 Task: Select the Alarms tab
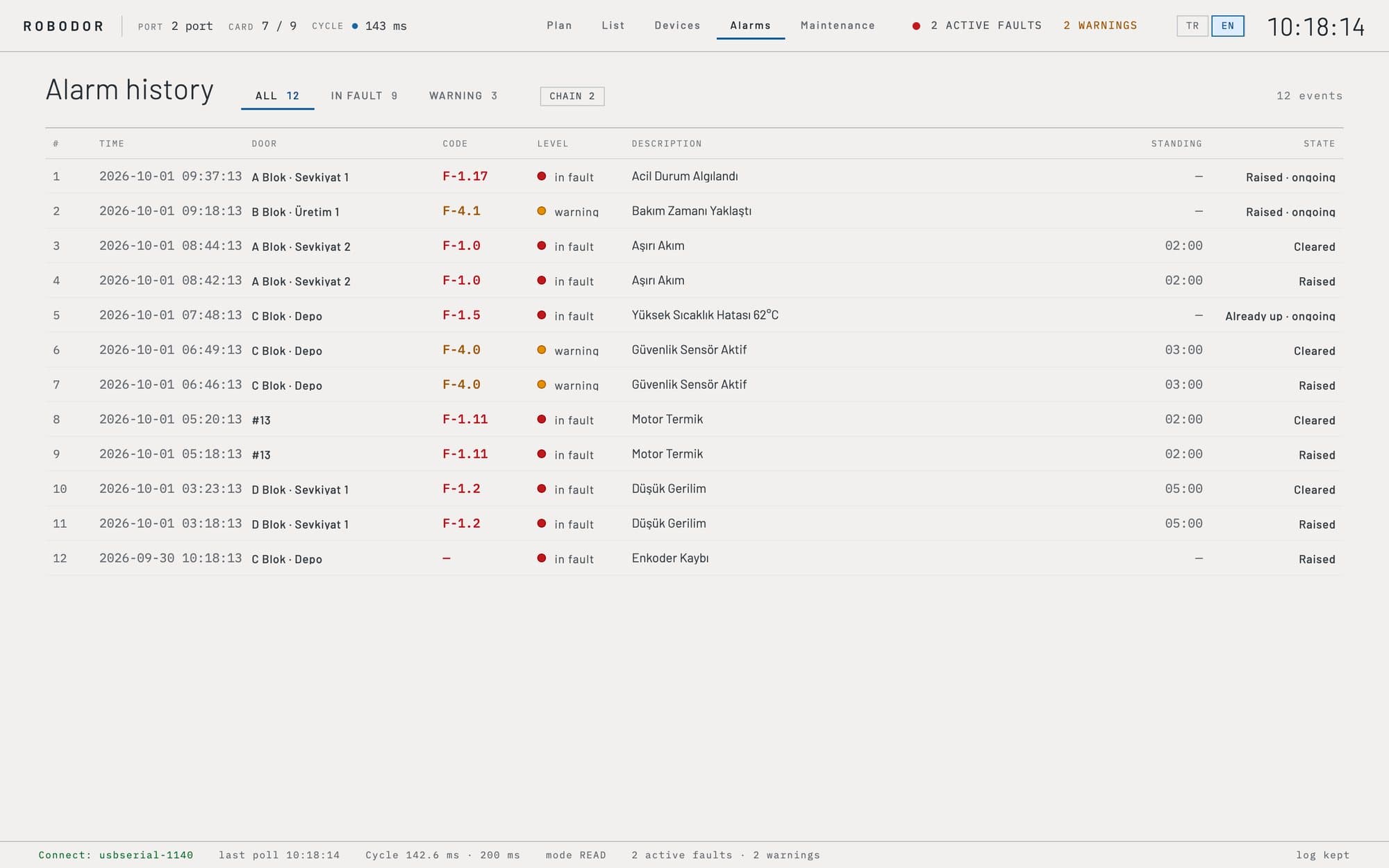click(x=750, y=26)
